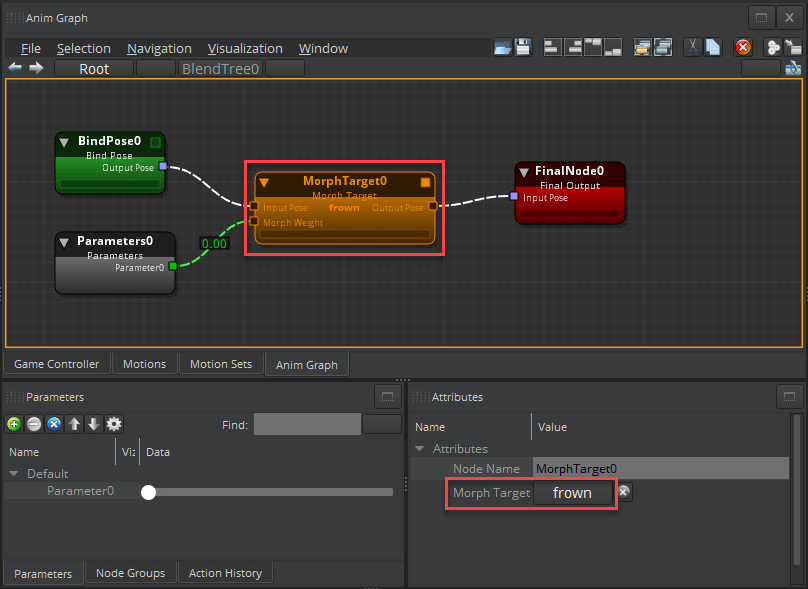Toggle collapse of the BindPose0 node

point(64,141)
